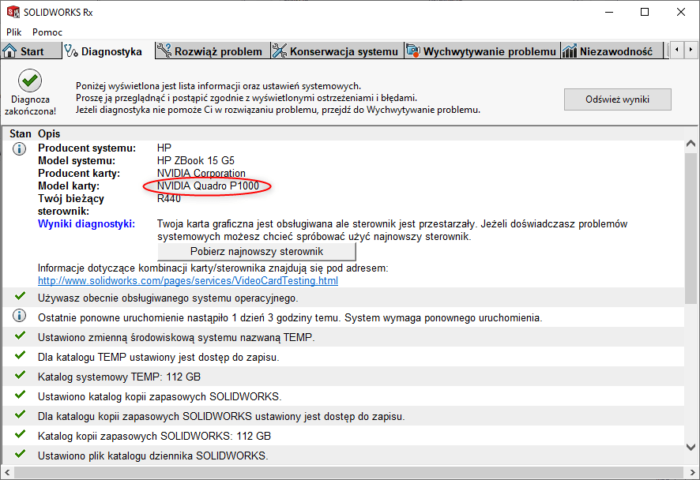
Task: Click the checkmark beside Dla katalogu kopii zapasowych row
Action: [x=20, y=414]
